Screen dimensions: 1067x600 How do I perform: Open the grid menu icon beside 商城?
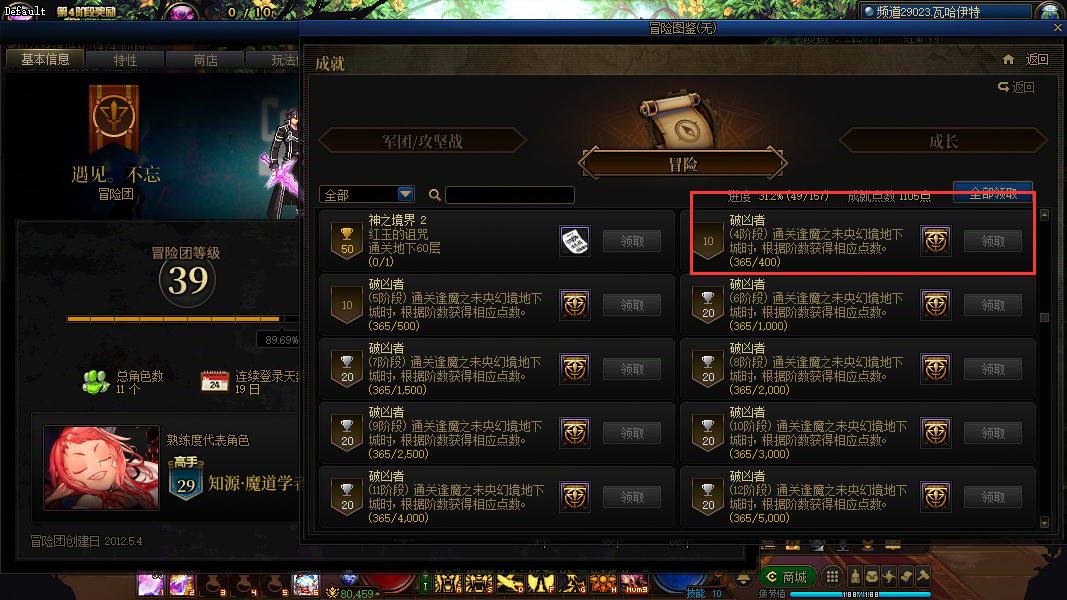pos(832,577)
